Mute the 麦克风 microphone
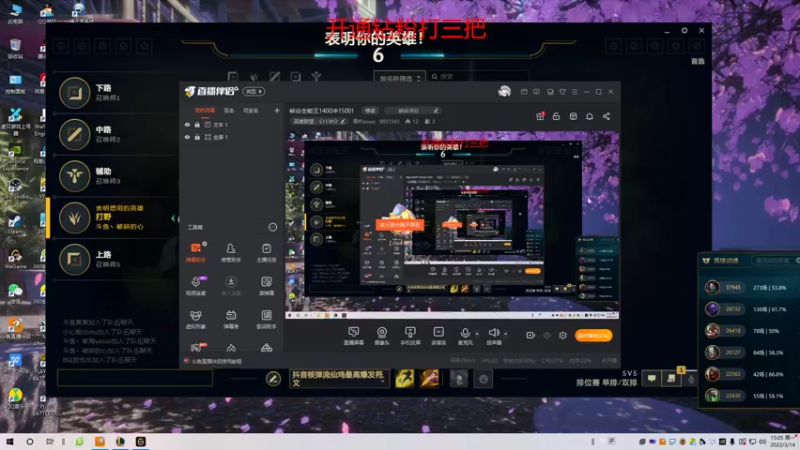Image resolution: width=800 pixels, height=450 pixels. pos(465,336)
